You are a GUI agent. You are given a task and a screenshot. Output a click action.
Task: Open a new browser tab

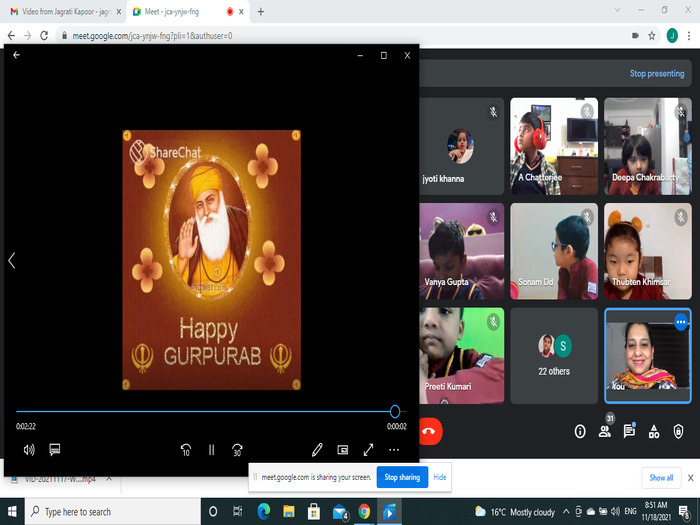pyautogui.click(x=261, y=12)
